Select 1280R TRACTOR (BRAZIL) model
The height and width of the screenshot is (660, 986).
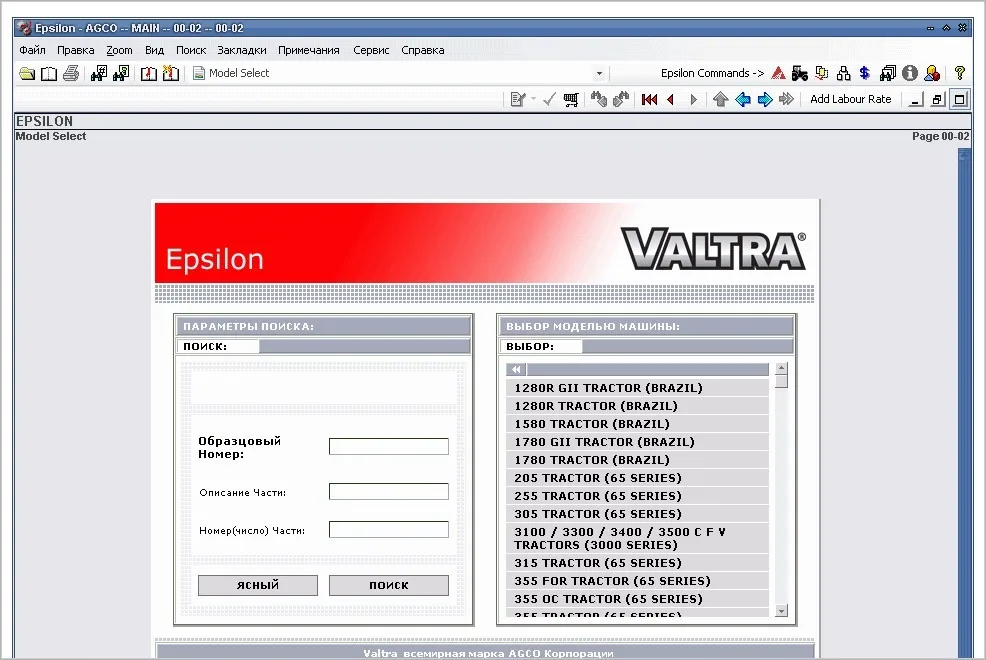pyautogui.click(x=638, y=406)
